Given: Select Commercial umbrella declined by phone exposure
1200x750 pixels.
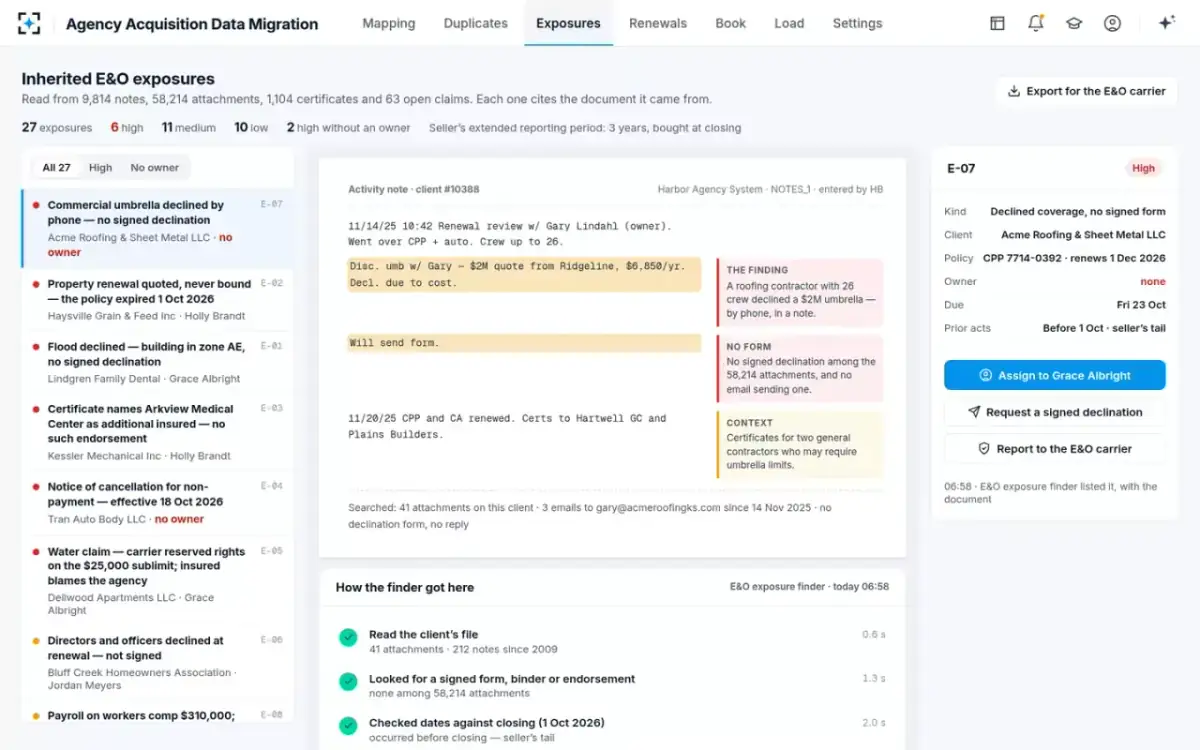Looking at the screenshot, I should [x=158, y=228].
